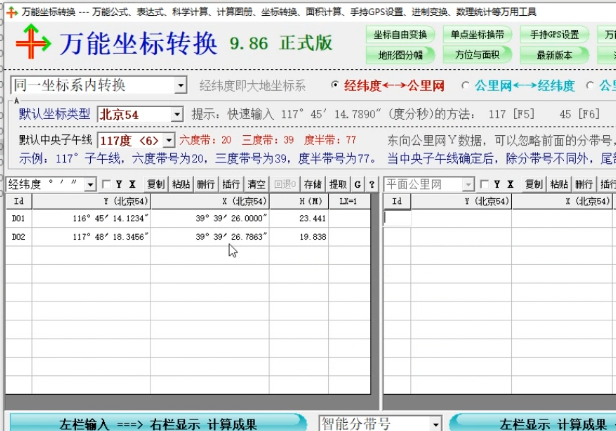Click right pane 粘贴 (paste) button

coord(559,184)
